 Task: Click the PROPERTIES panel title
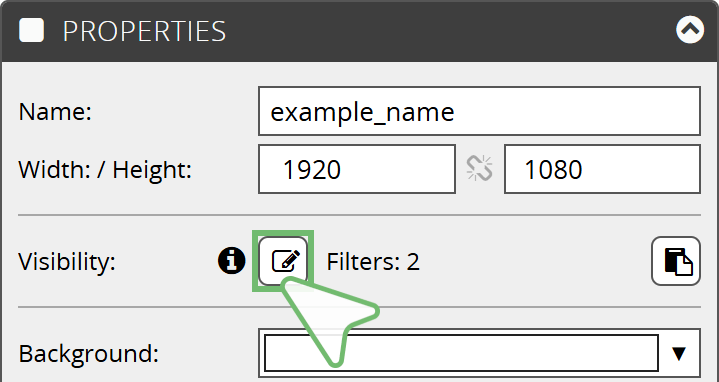coord(144,31)
